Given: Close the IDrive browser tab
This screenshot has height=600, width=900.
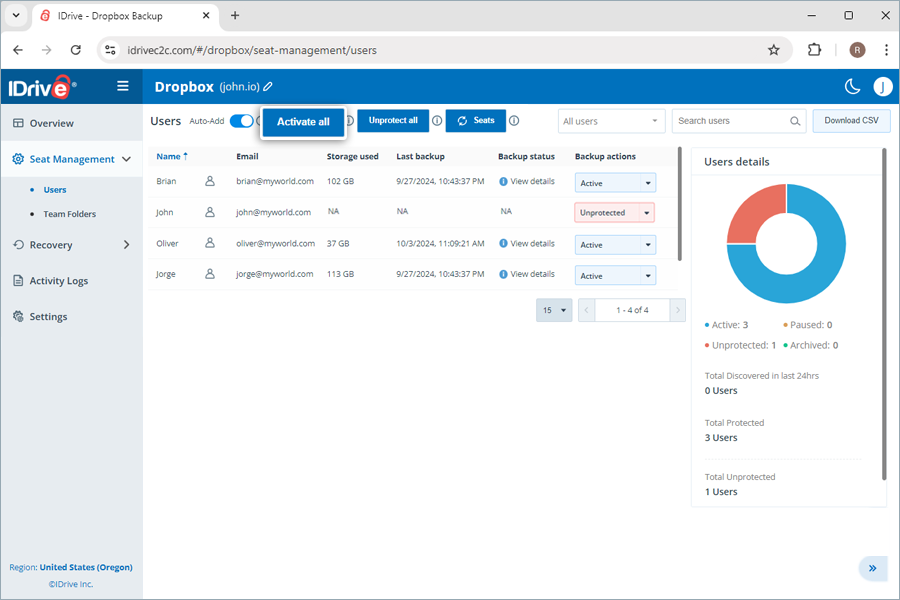Looking at the screenshot, I should pos(206,16).
